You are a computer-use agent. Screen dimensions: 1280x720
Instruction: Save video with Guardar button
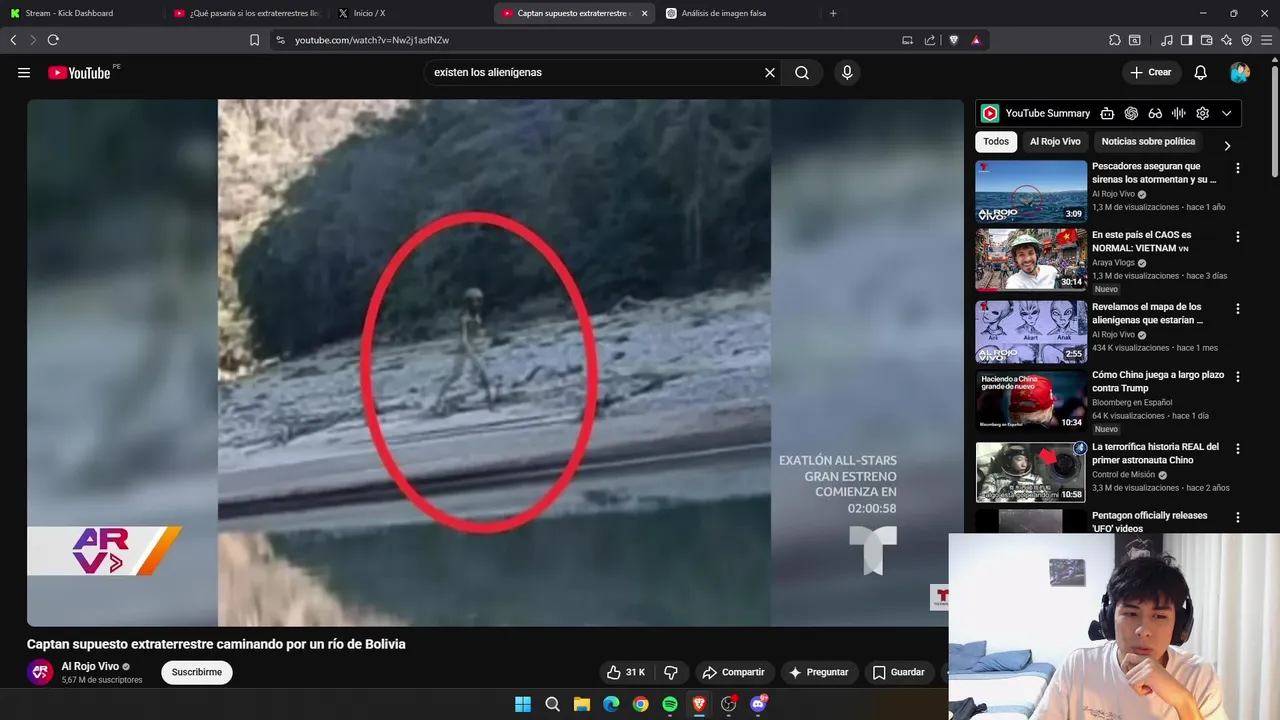click(x=898, y=672)
